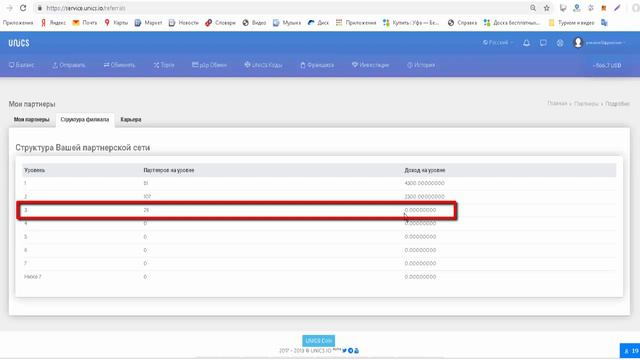Viewport: 640px width, 360px height.
Task: Open the Видео bookmark
Action: (x=254, y=23)
